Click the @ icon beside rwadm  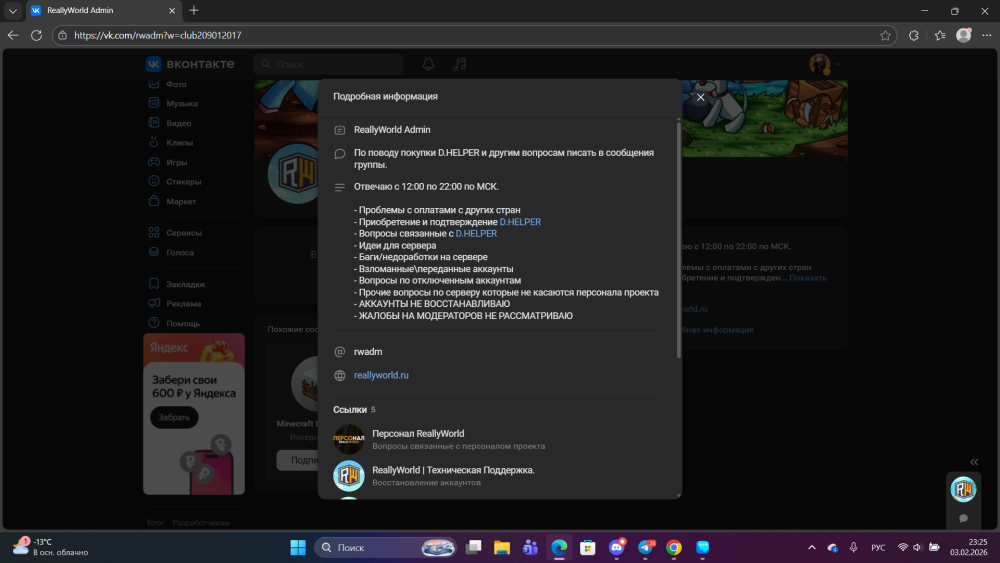click(340, 352)
